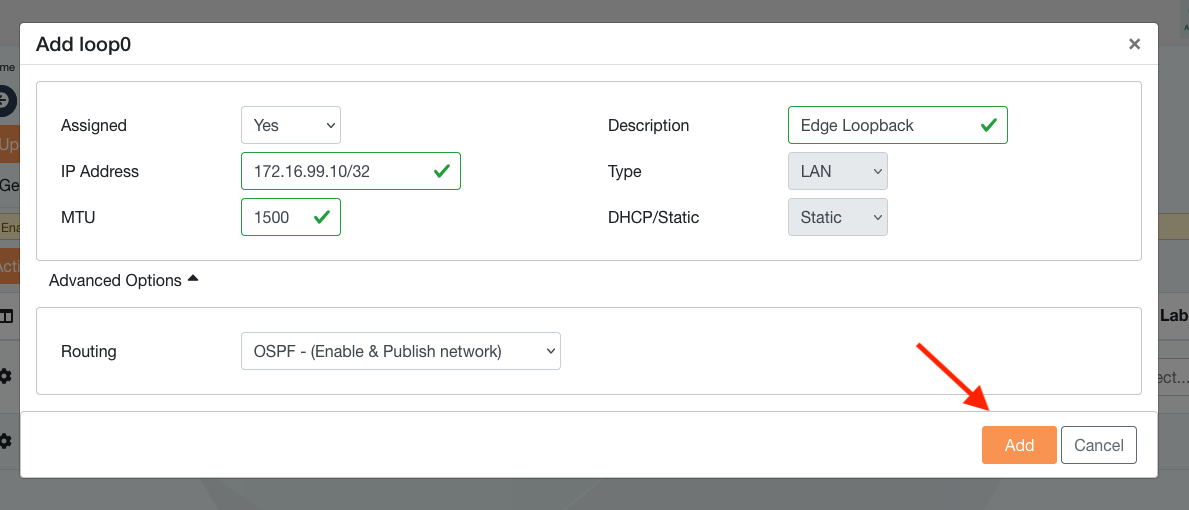This screenshot has width=1189, height=510.
Task: Click the lower gear icon behind the dialog
Action: pos(6,441)
